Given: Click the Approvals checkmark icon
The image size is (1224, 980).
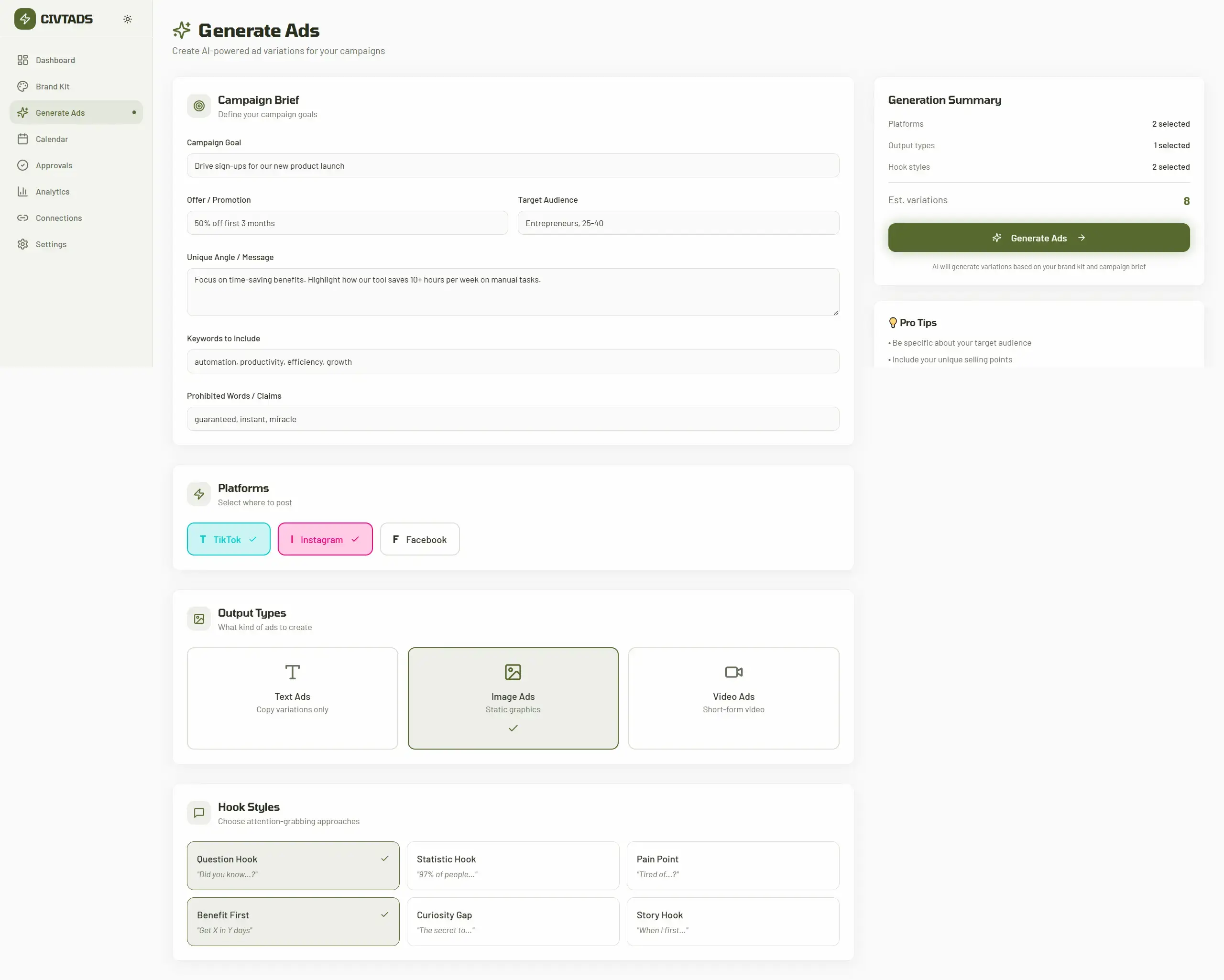Looking at the screenshot, I should (22, 165).
